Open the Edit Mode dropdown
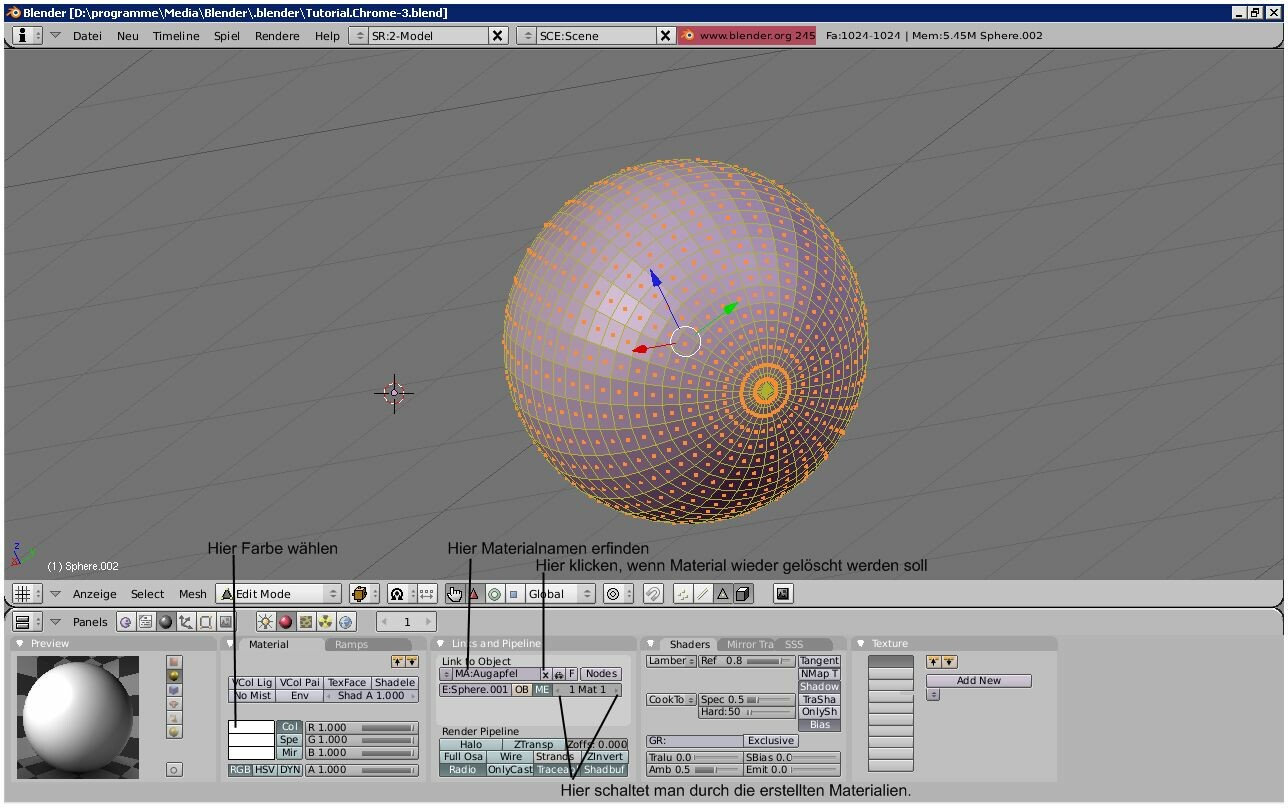Viewport: 1288px width, 808px height. 279,594
